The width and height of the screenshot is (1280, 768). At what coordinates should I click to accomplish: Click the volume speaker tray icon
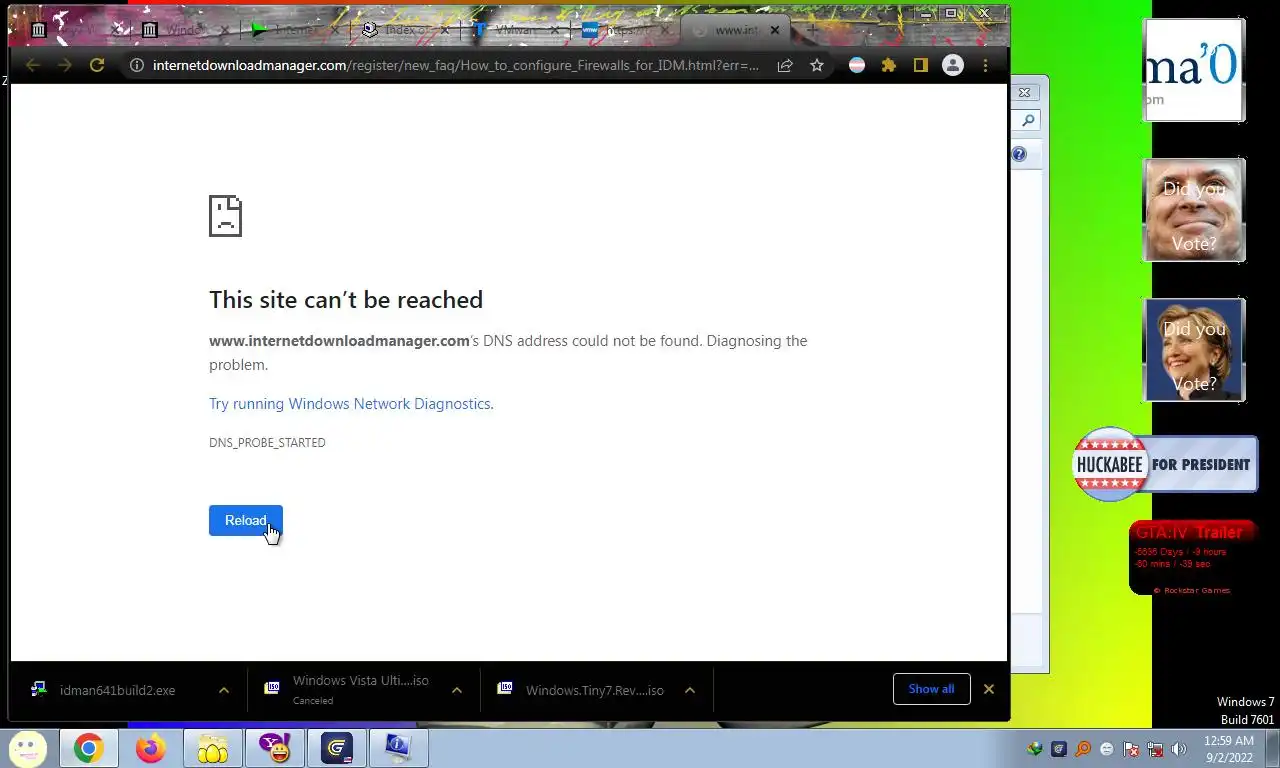tap(1179, 749)
